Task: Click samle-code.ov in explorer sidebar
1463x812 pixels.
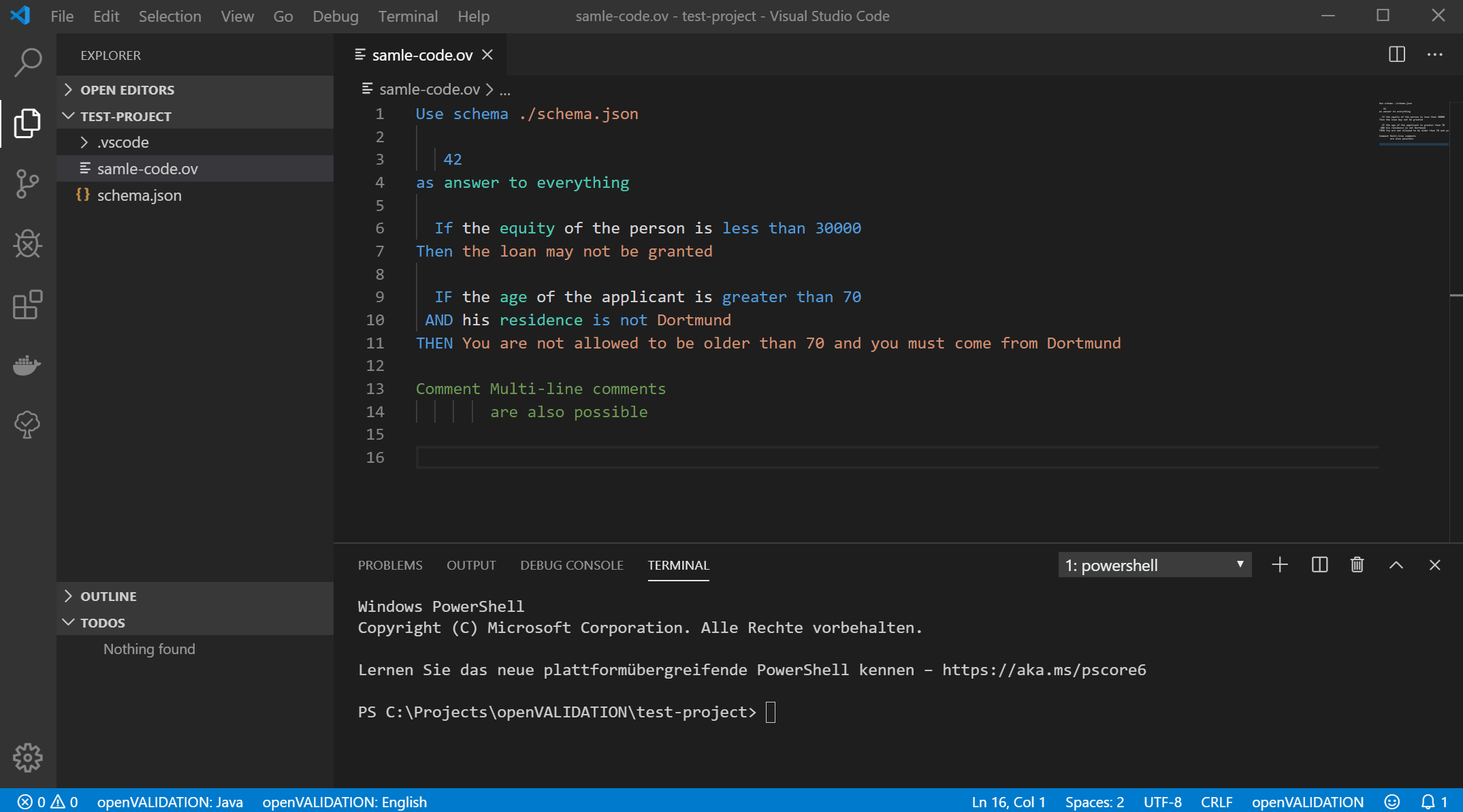Action: [147, 168]
